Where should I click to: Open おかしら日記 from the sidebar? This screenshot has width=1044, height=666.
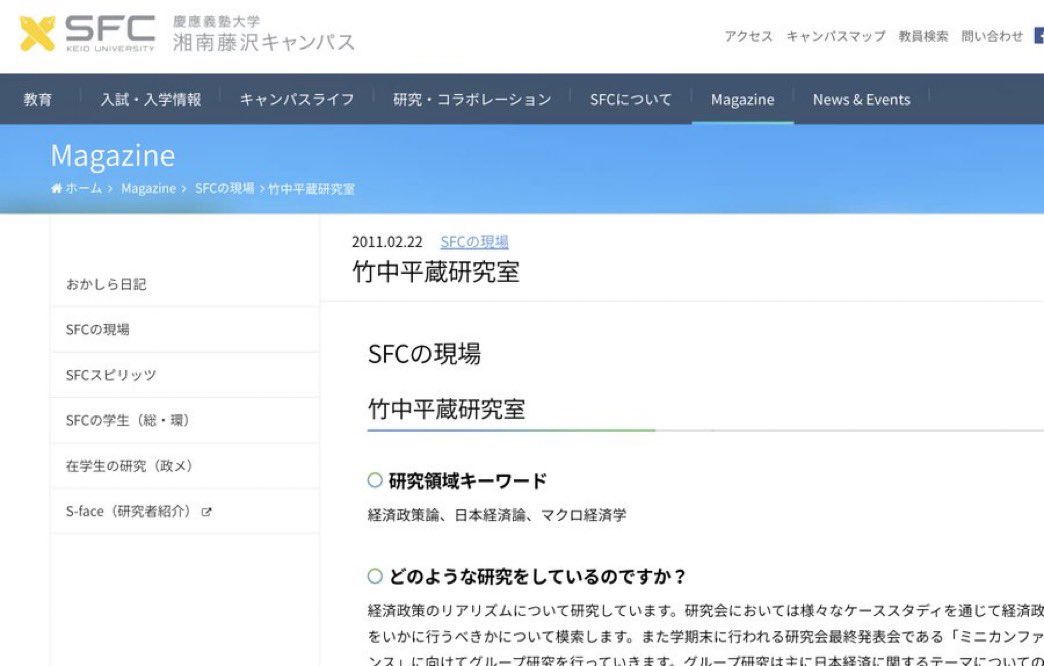pyautogui.click(x=106, y=284)
